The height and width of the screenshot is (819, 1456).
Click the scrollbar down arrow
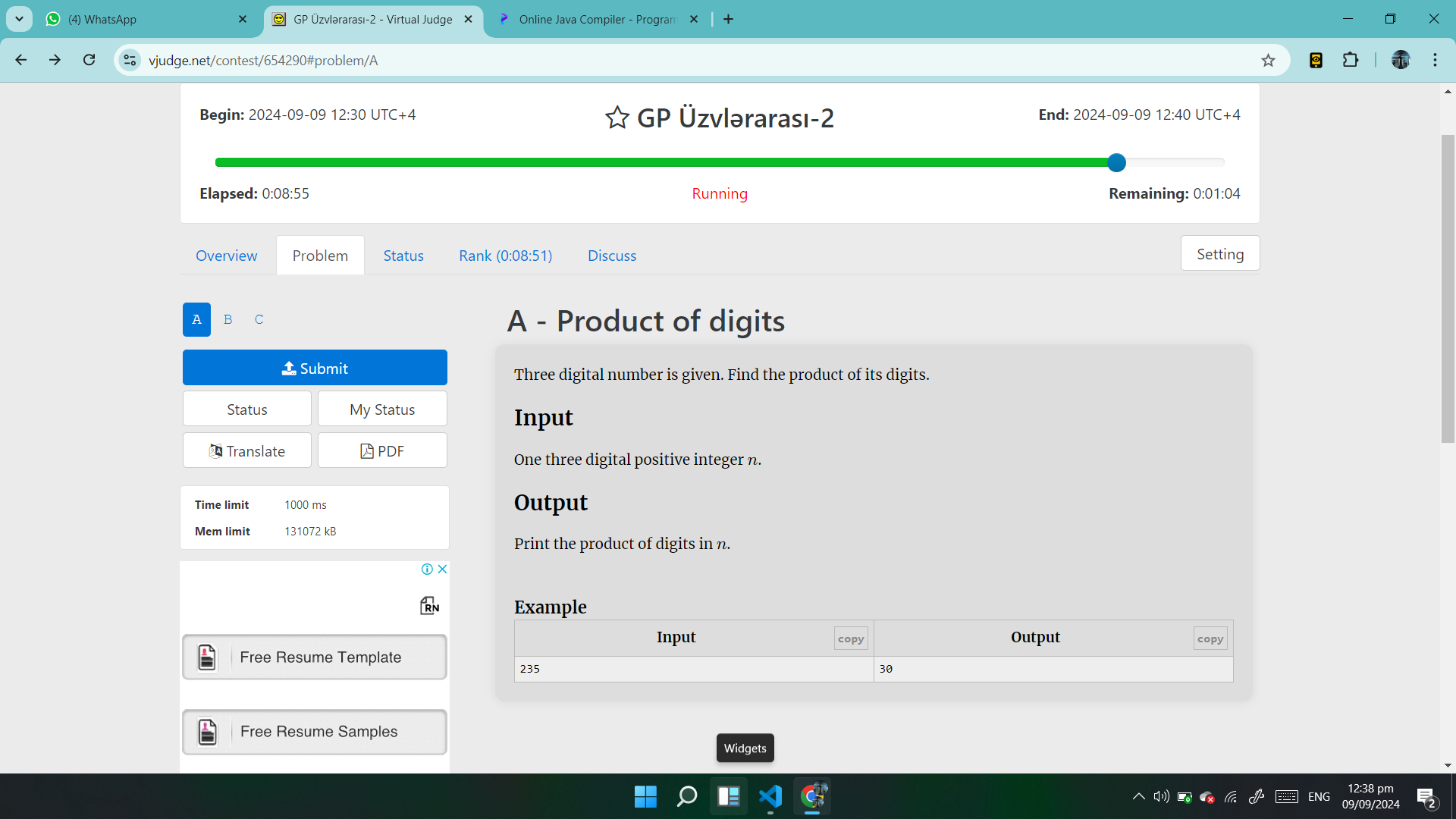tap(1448, 766)
